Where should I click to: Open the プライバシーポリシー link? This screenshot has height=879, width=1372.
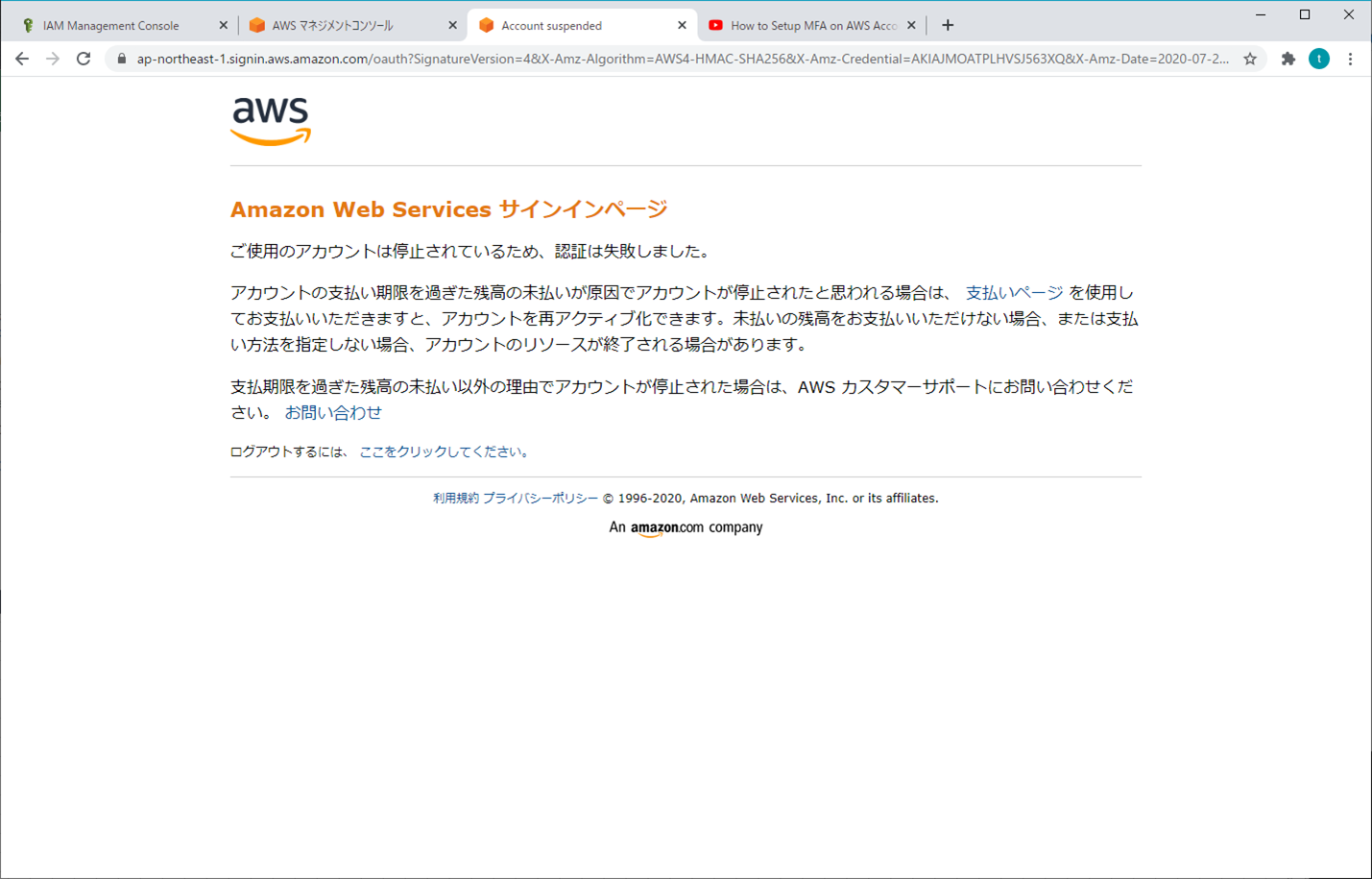click(540, 498)
